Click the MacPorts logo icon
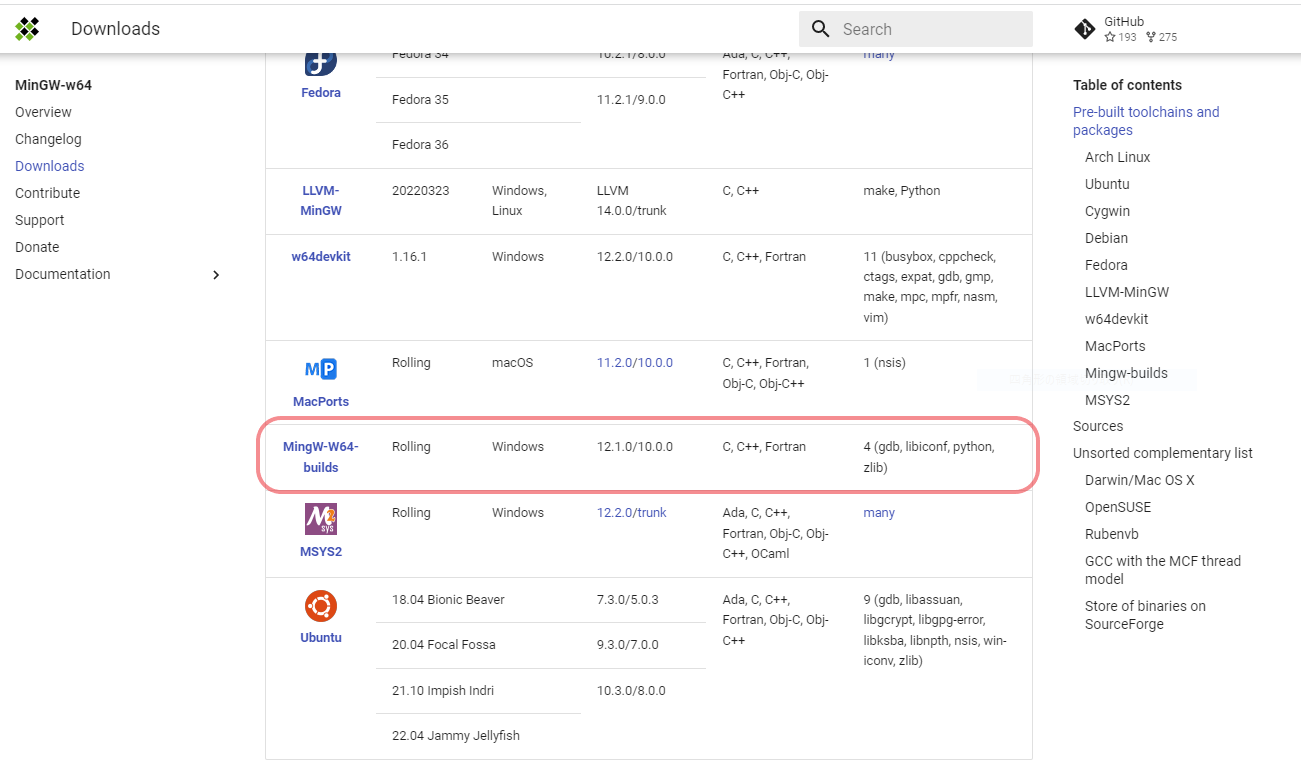 point(321,370)
